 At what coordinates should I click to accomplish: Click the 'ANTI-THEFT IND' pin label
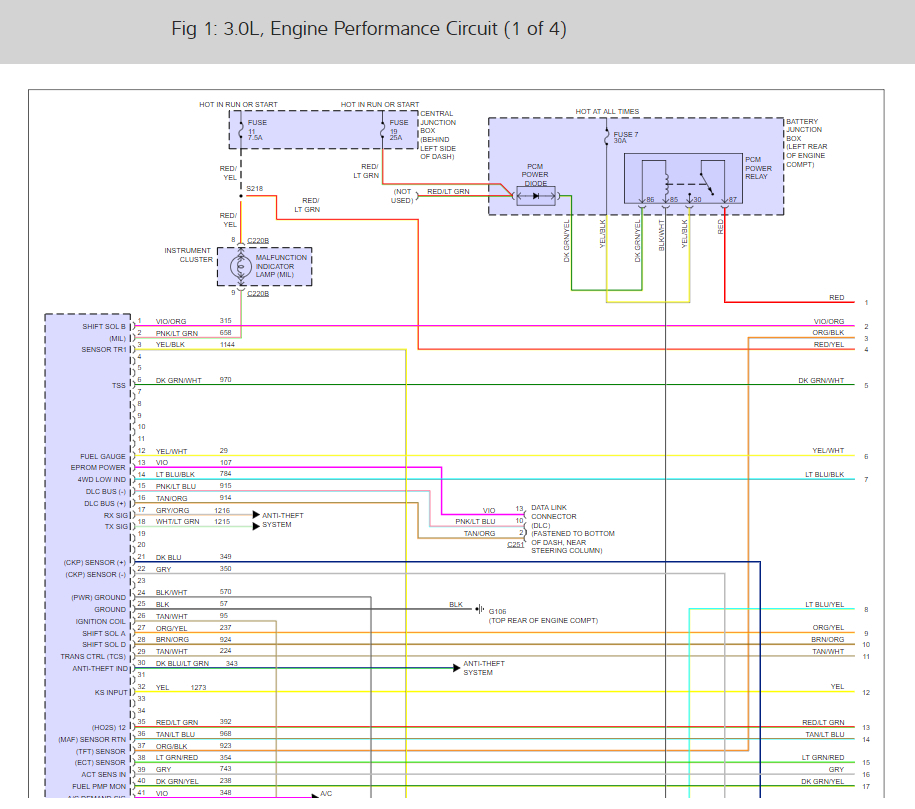pyautogui.click(x=100, y=669)
